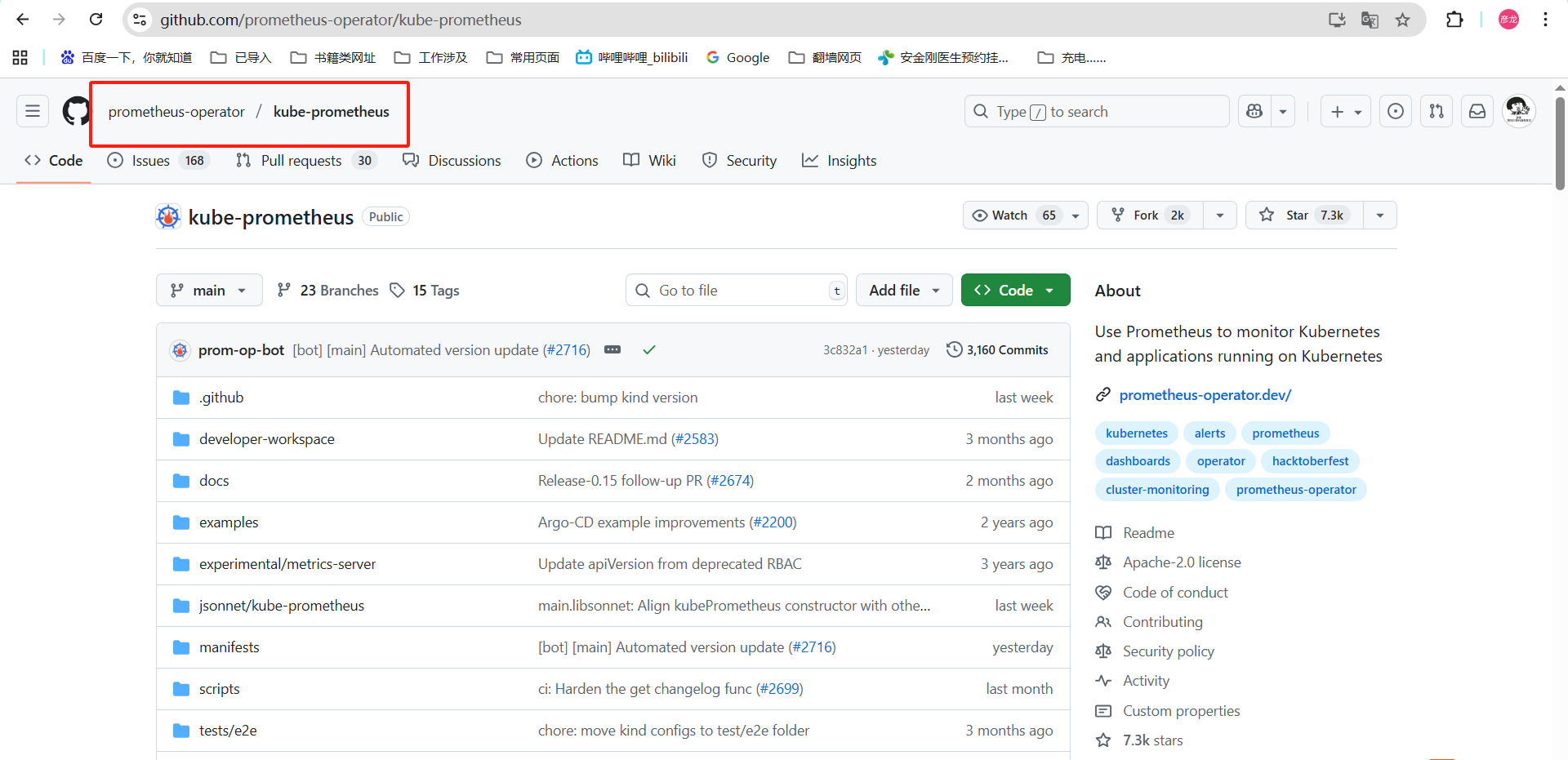The image size is (1568, 760).
Task: View 3,160 Commits history
Action: pos(997,349)
